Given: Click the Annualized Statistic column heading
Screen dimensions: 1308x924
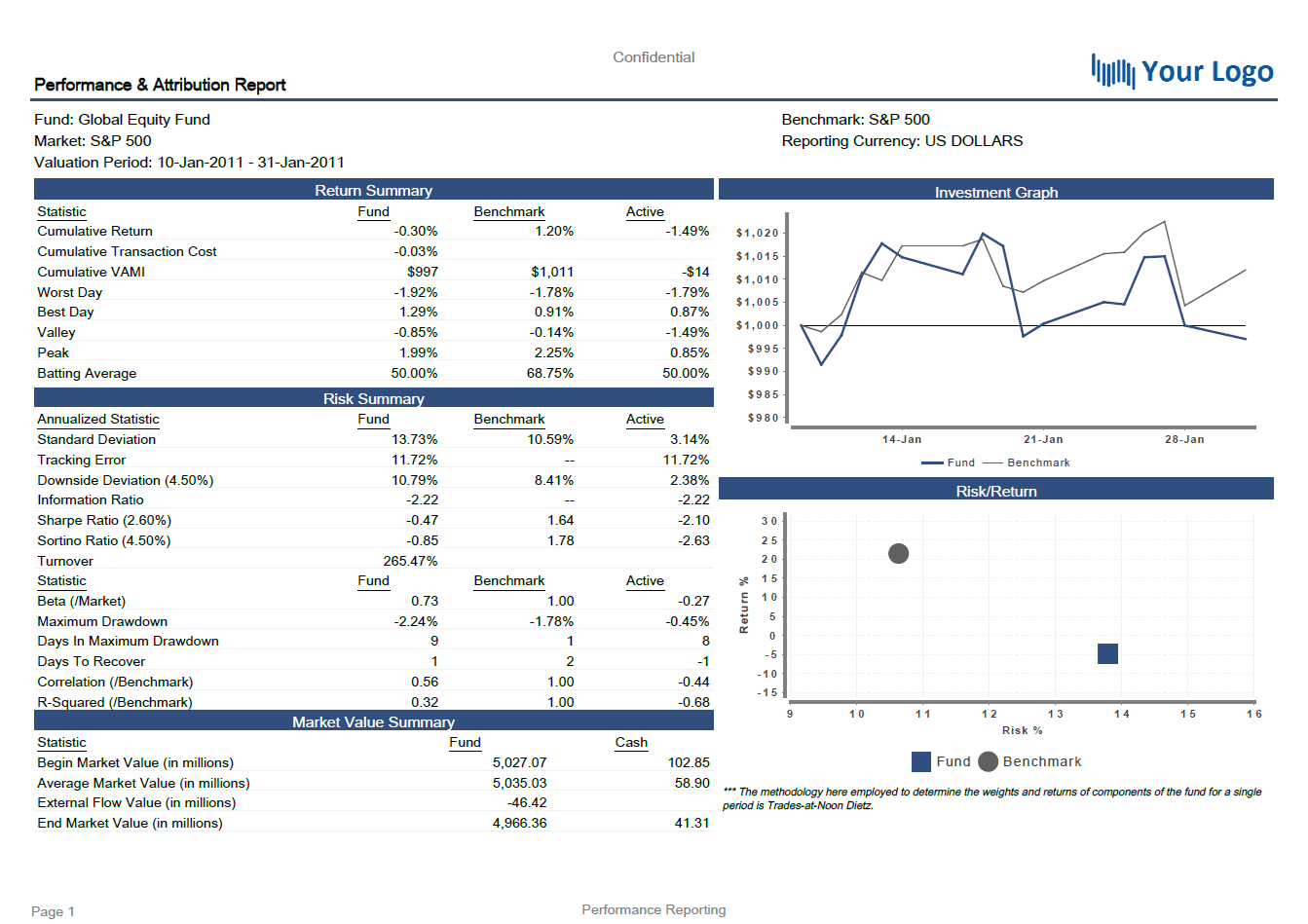Looking at the screenshot, I should click(98, 419).
